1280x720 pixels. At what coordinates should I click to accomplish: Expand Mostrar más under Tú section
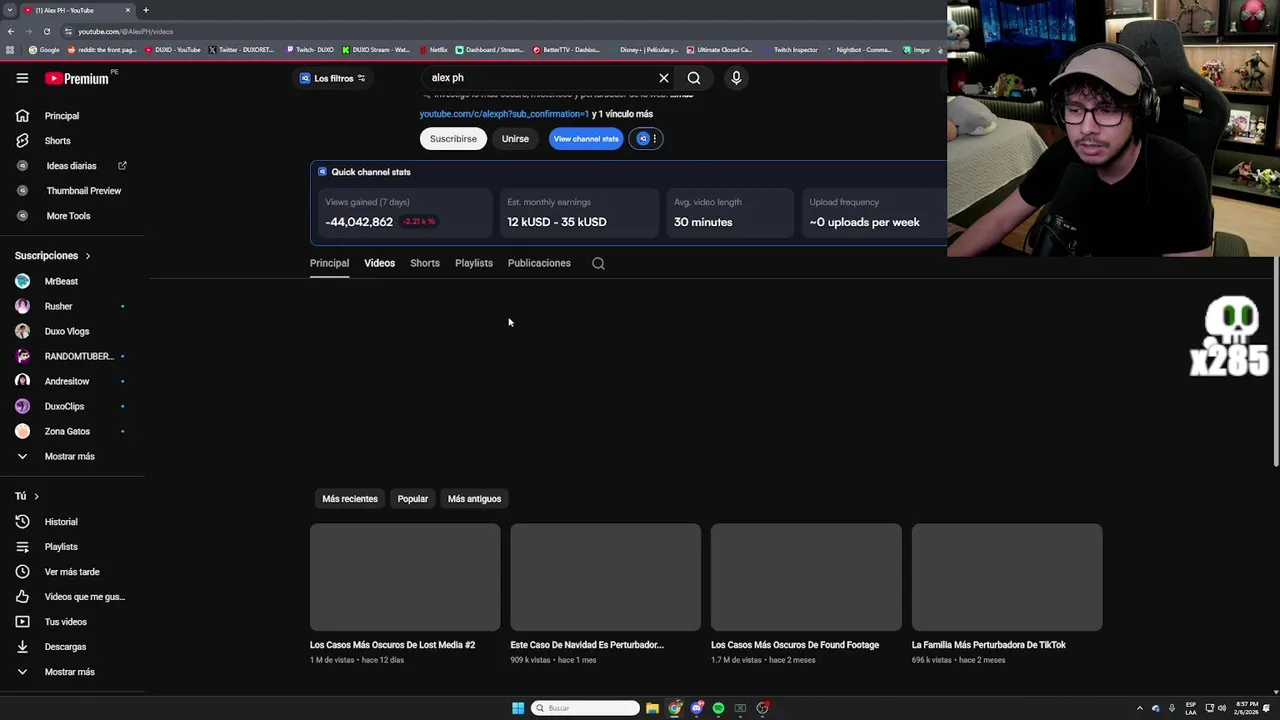pyautogui.click(x=72, y=672)
